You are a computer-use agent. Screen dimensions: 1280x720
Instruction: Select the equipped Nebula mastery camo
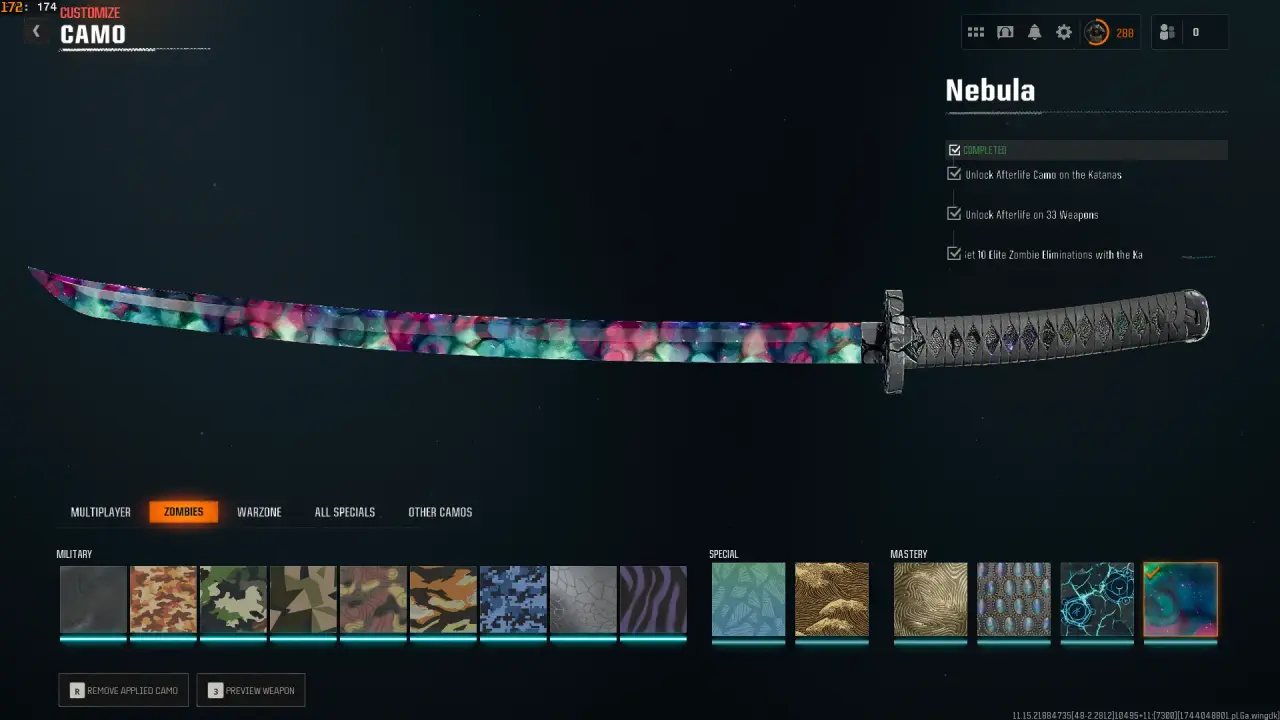[x=1181, y=600]
